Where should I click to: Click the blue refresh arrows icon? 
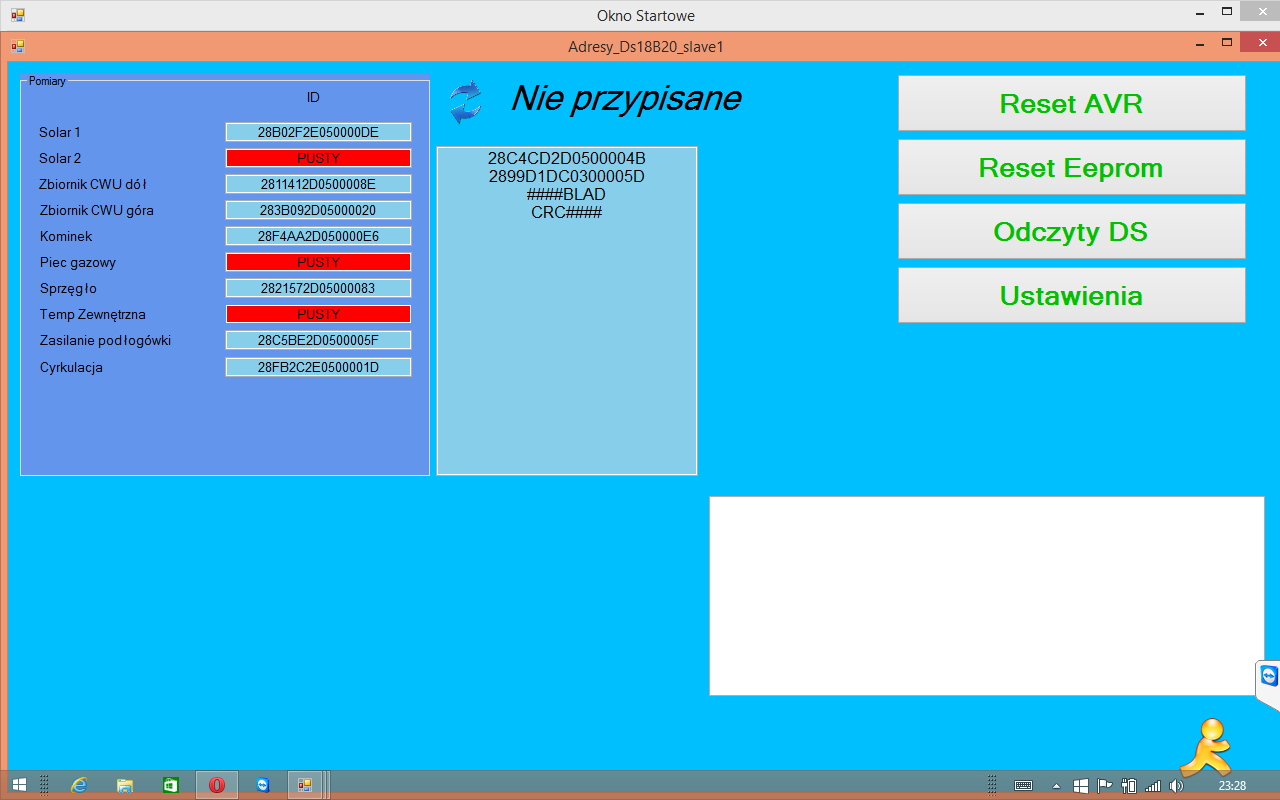tap(465, 102)
